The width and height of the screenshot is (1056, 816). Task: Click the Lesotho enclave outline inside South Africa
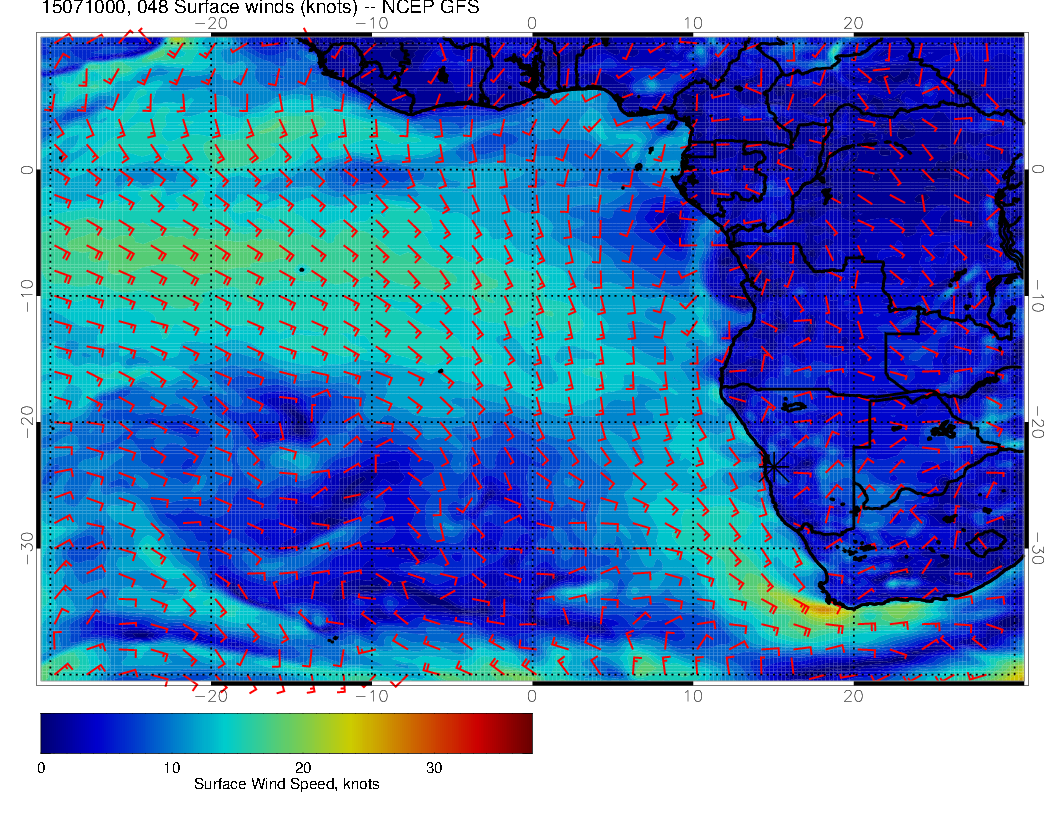[x=986, y=542]
